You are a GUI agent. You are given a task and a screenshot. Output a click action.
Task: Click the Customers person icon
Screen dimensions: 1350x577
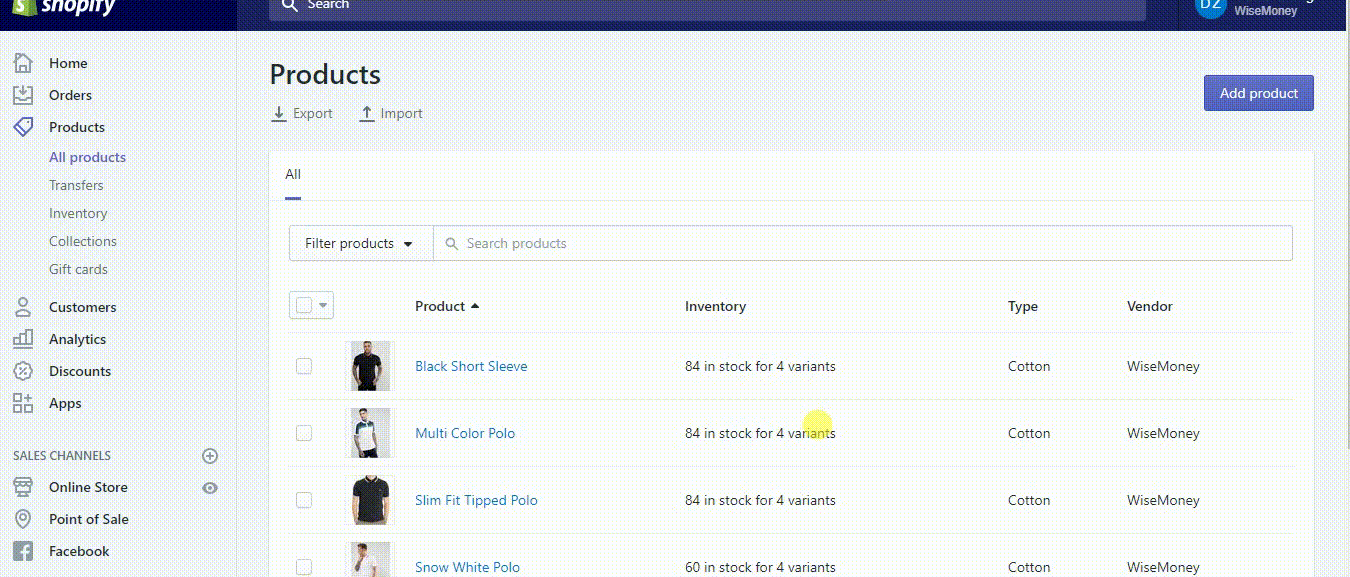point(23,307)
